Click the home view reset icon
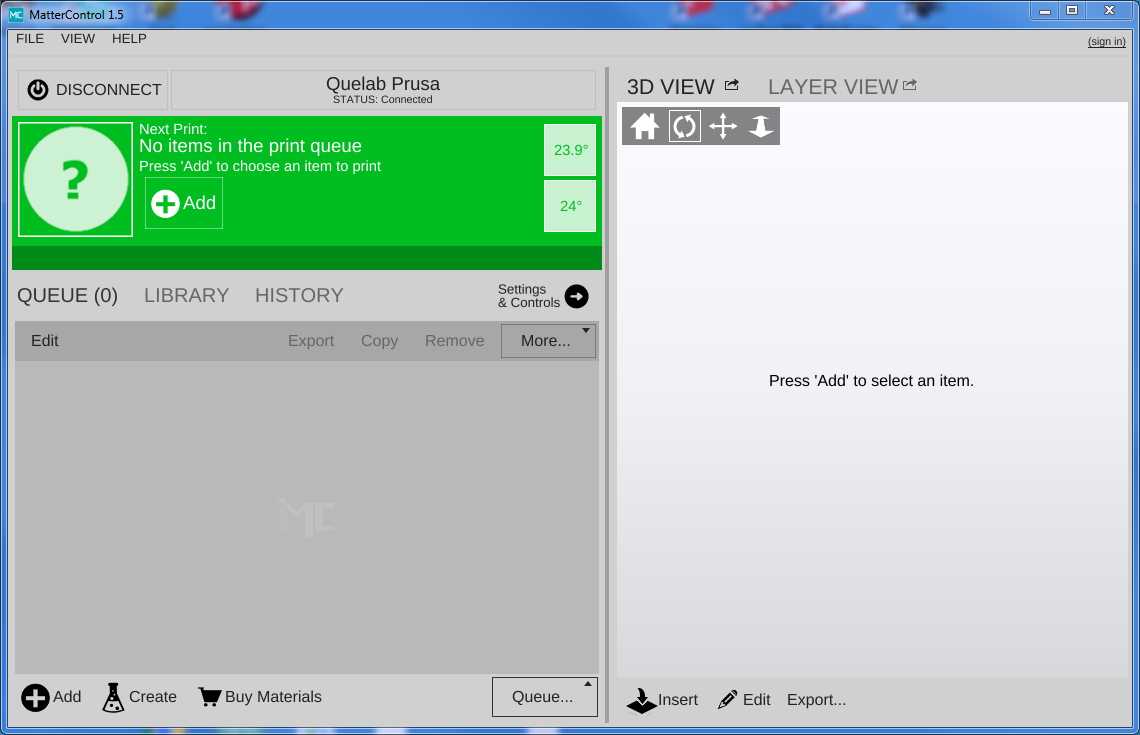Image resolution: width=1140 pixels, height=735 pixels. [x=645, y=127]
